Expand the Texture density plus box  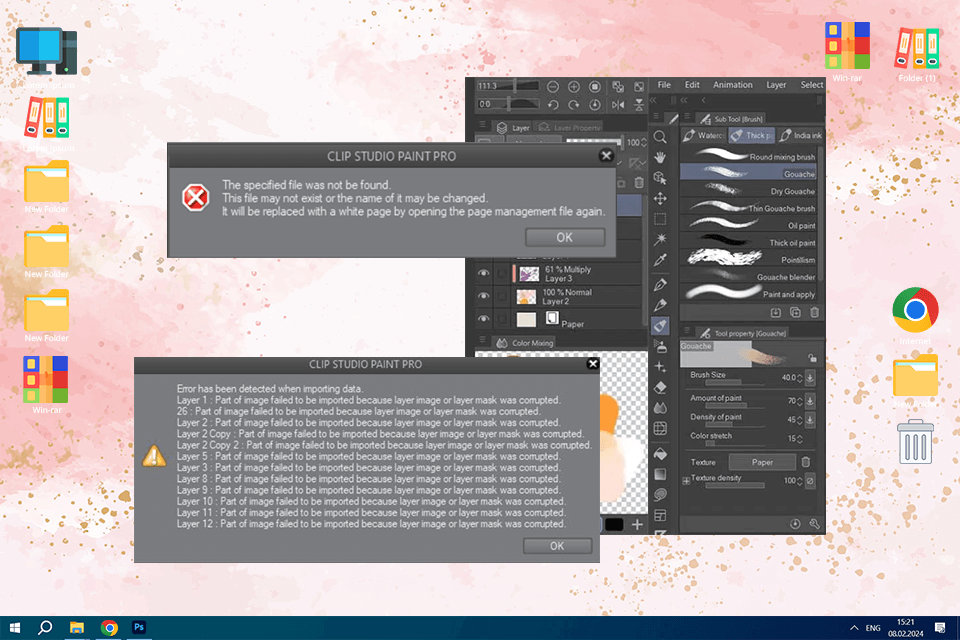(686, 481)
